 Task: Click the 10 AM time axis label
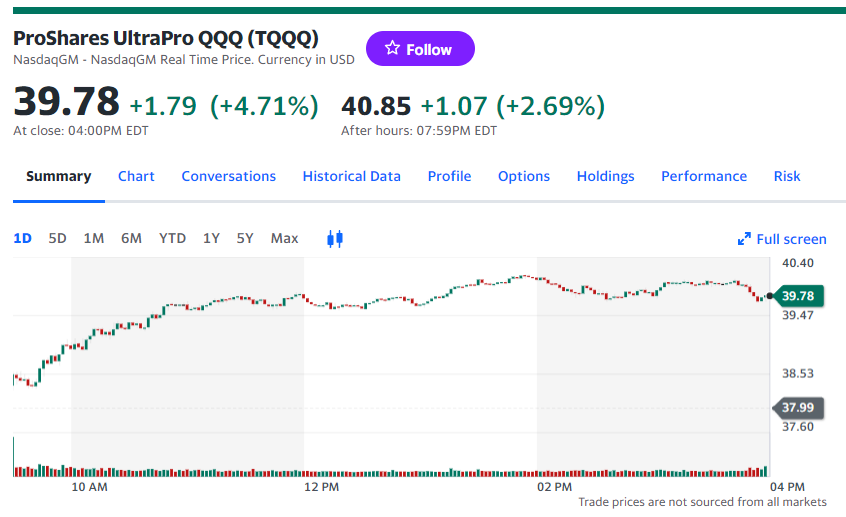tap(90, 487)
